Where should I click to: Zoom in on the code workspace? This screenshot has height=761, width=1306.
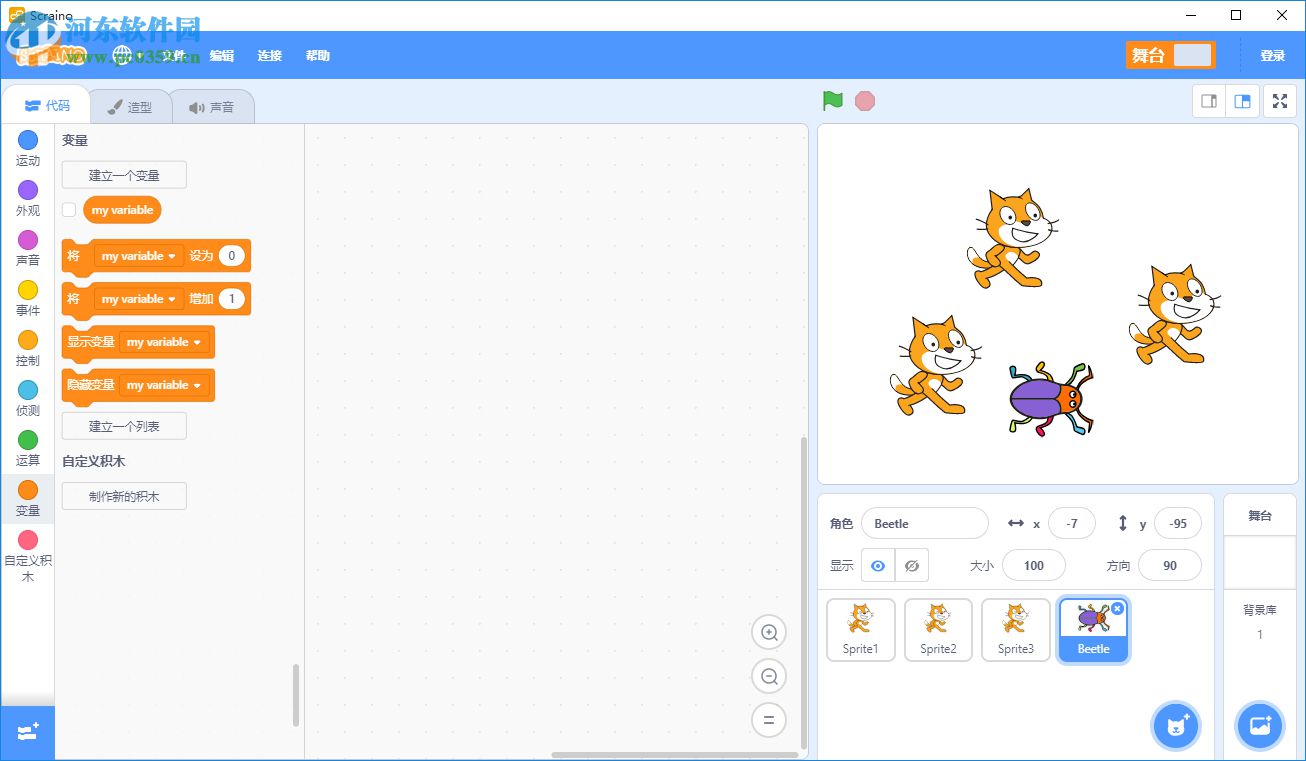(769, 632)
